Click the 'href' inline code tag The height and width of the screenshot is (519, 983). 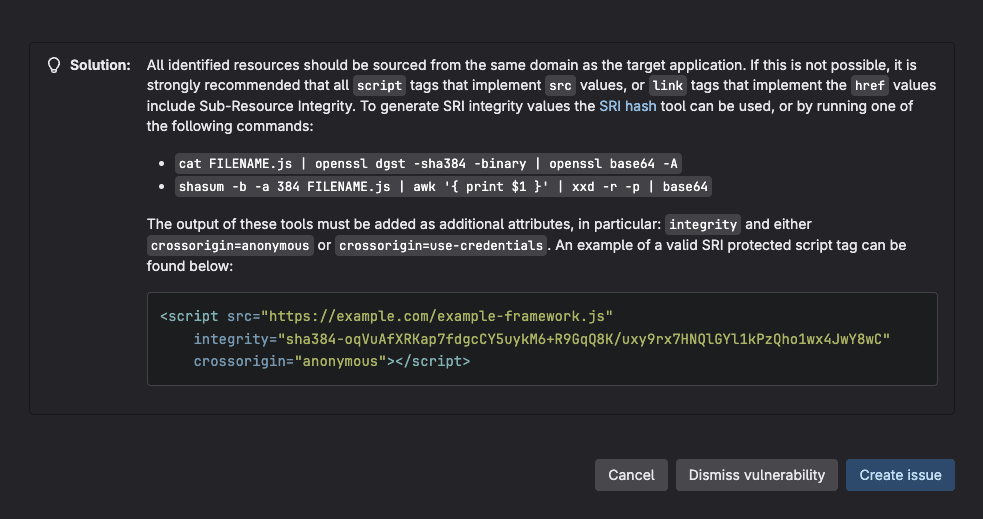point(870,85)
